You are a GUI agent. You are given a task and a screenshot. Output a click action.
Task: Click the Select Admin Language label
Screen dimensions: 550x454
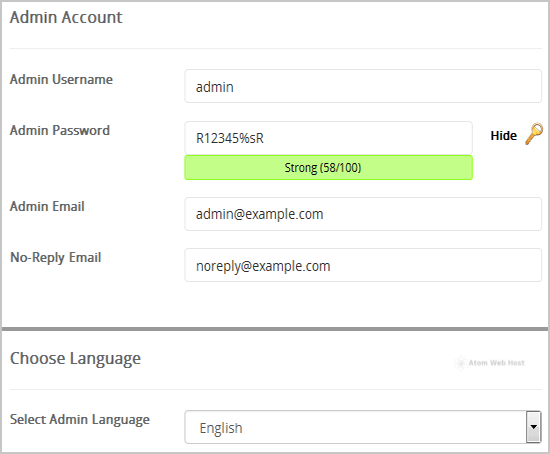coord(80,420)
